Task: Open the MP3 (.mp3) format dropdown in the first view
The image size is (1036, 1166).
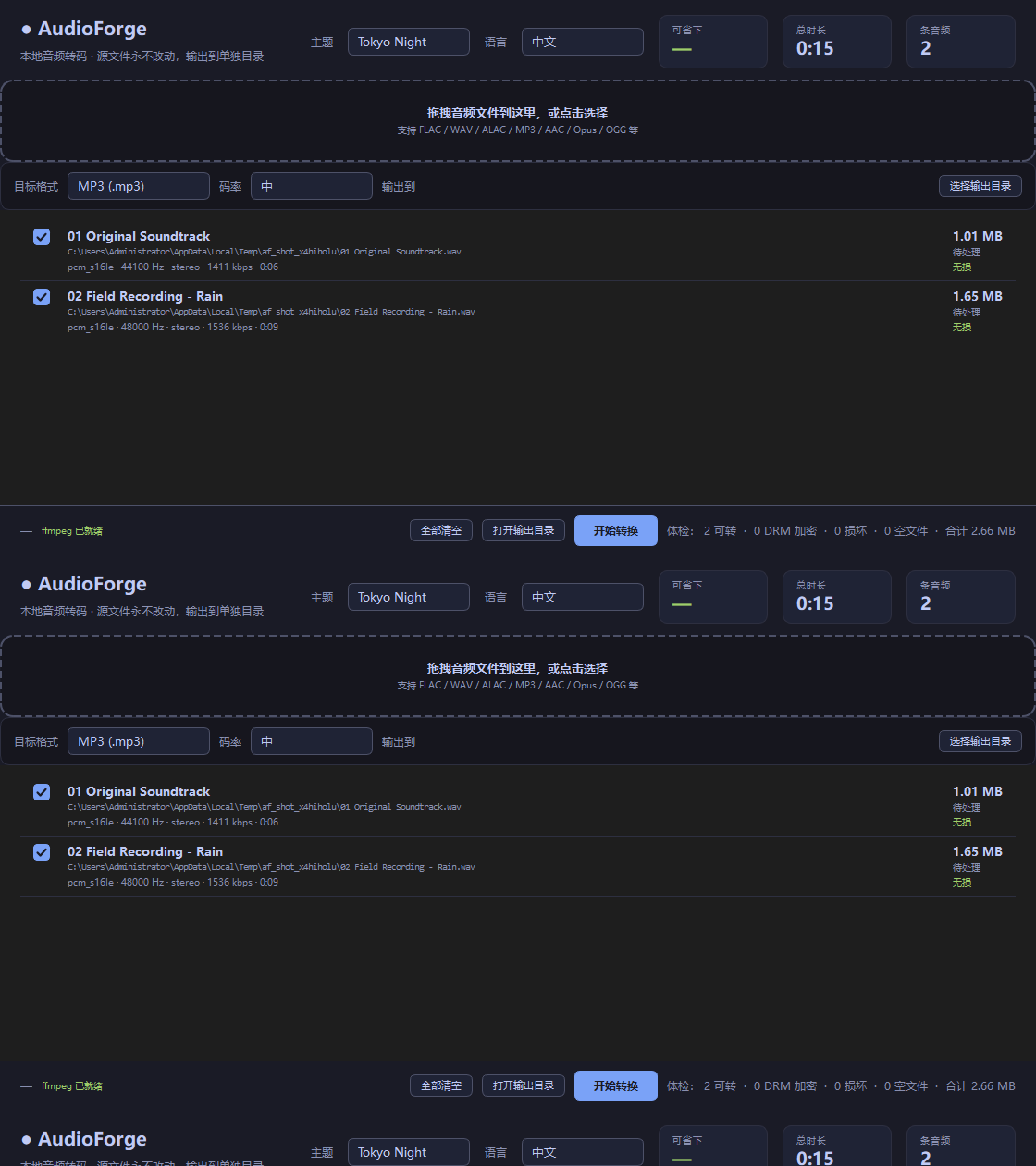Action: pyautogui.click(x=139, y=186)
